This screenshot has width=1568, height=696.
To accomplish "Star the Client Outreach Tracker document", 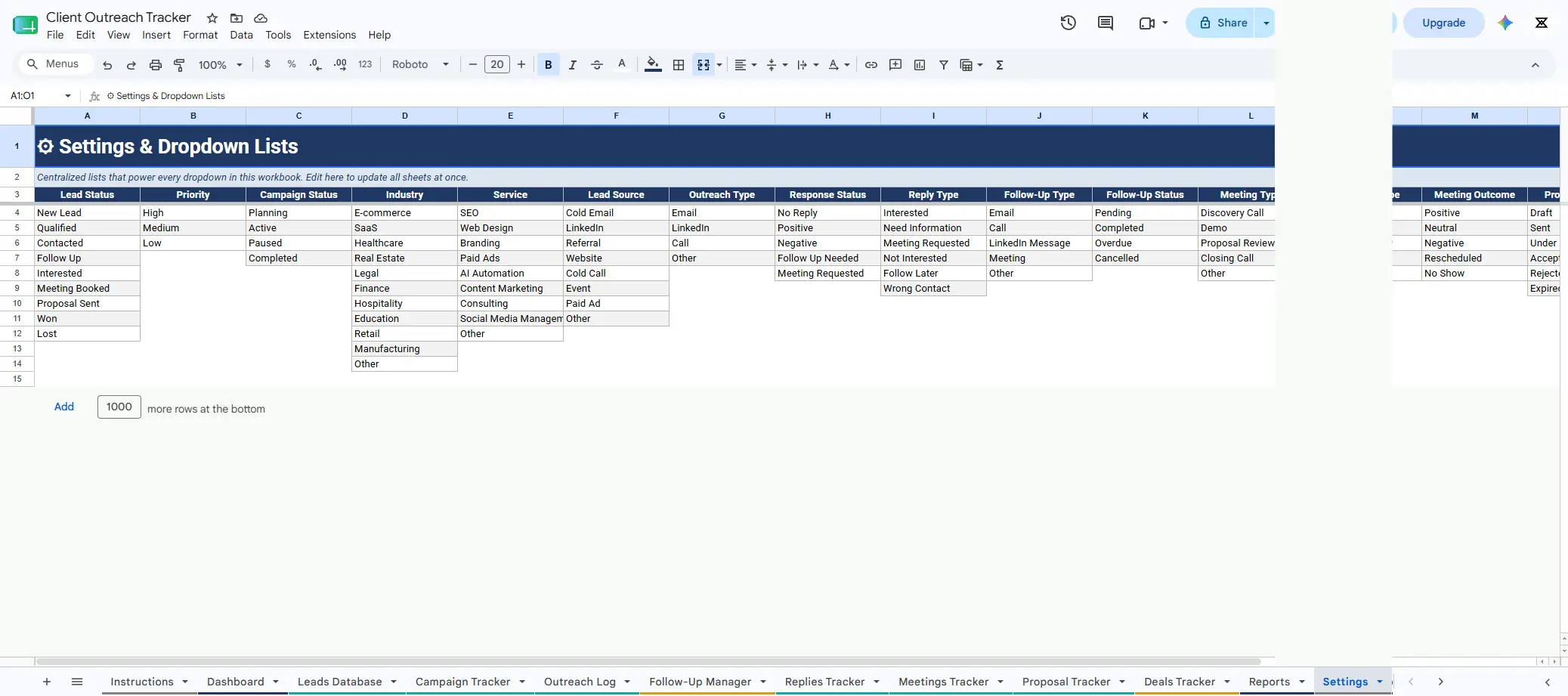I will click(x=212, y=17).
